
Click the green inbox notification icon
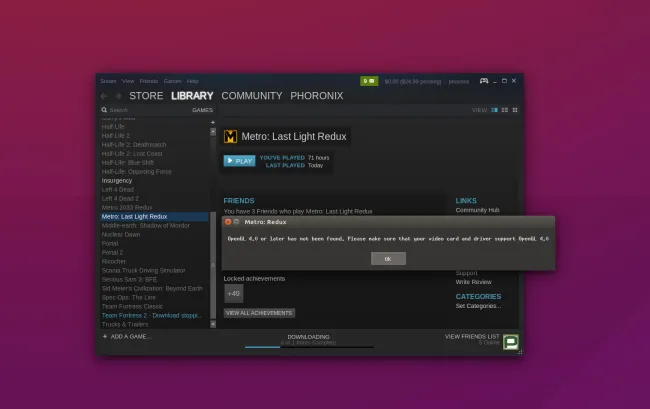click(369, 81)
